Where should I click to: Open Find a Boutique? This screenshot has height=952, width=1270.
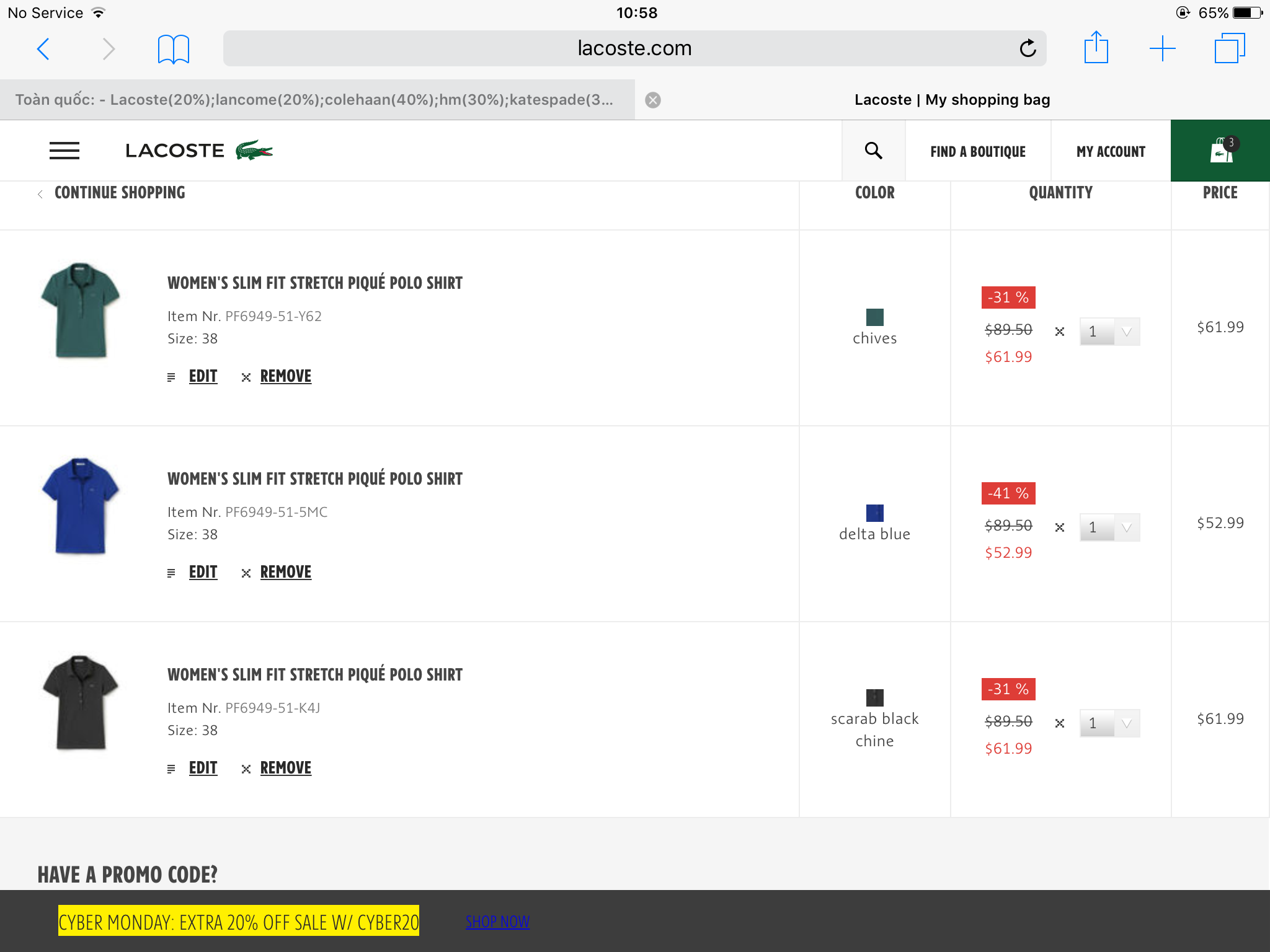(x=978, y=151)
